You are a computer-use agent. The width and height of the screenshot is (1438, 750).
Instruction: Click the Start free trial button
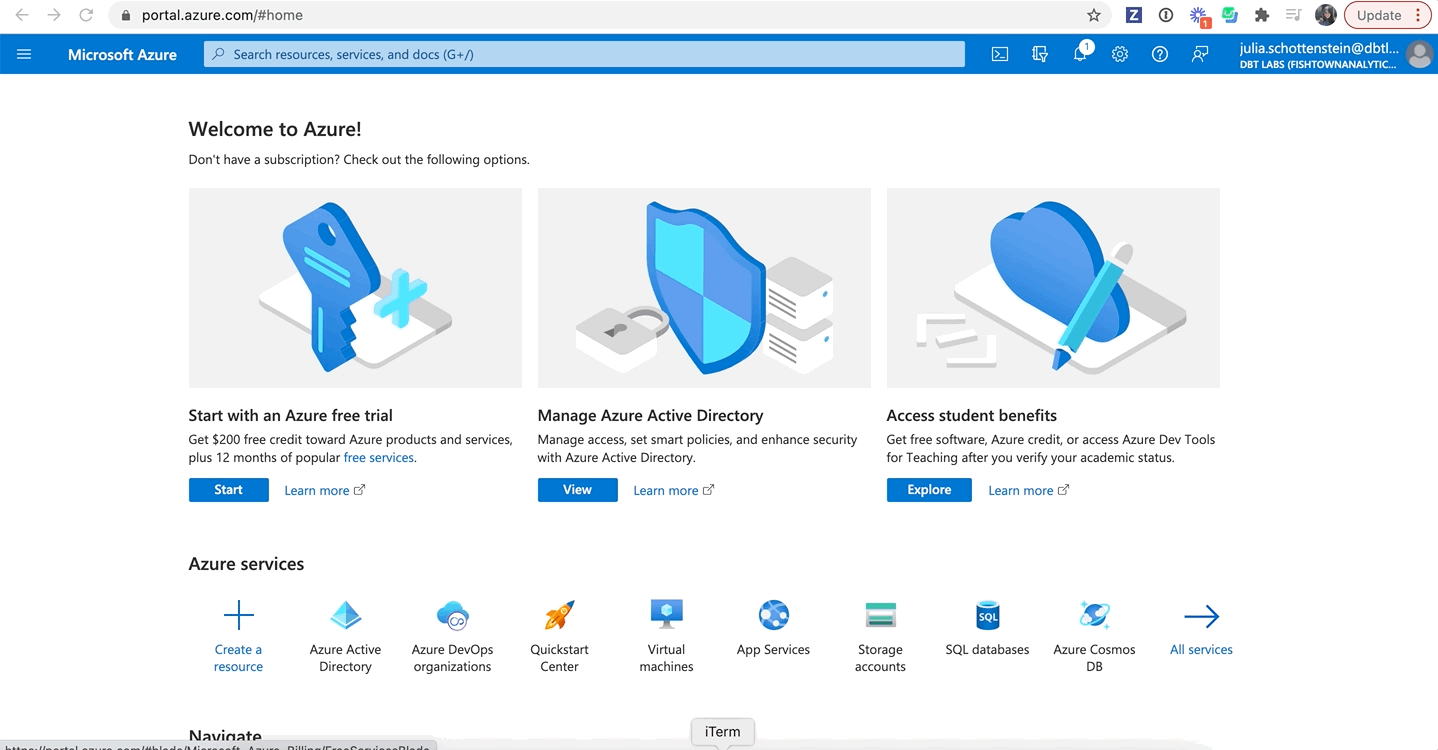tap(228, 490)
